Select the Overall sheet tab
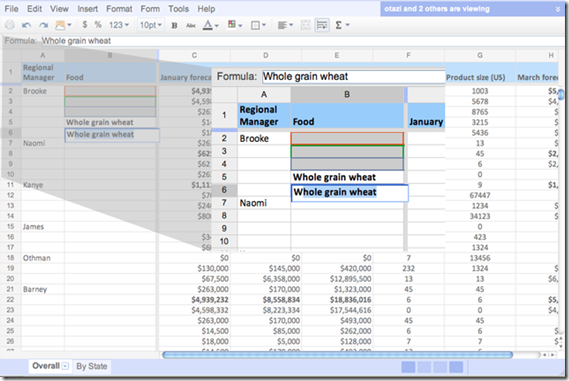 [x=46, y=366]
